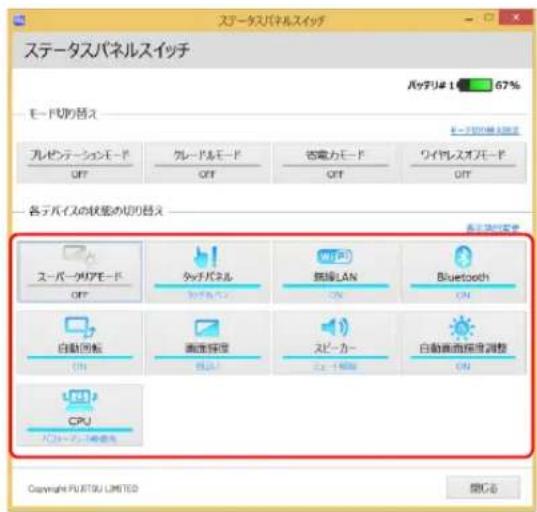Enable 省電力モード
This screenshot has height=512, width=537.
click(335, 163)
